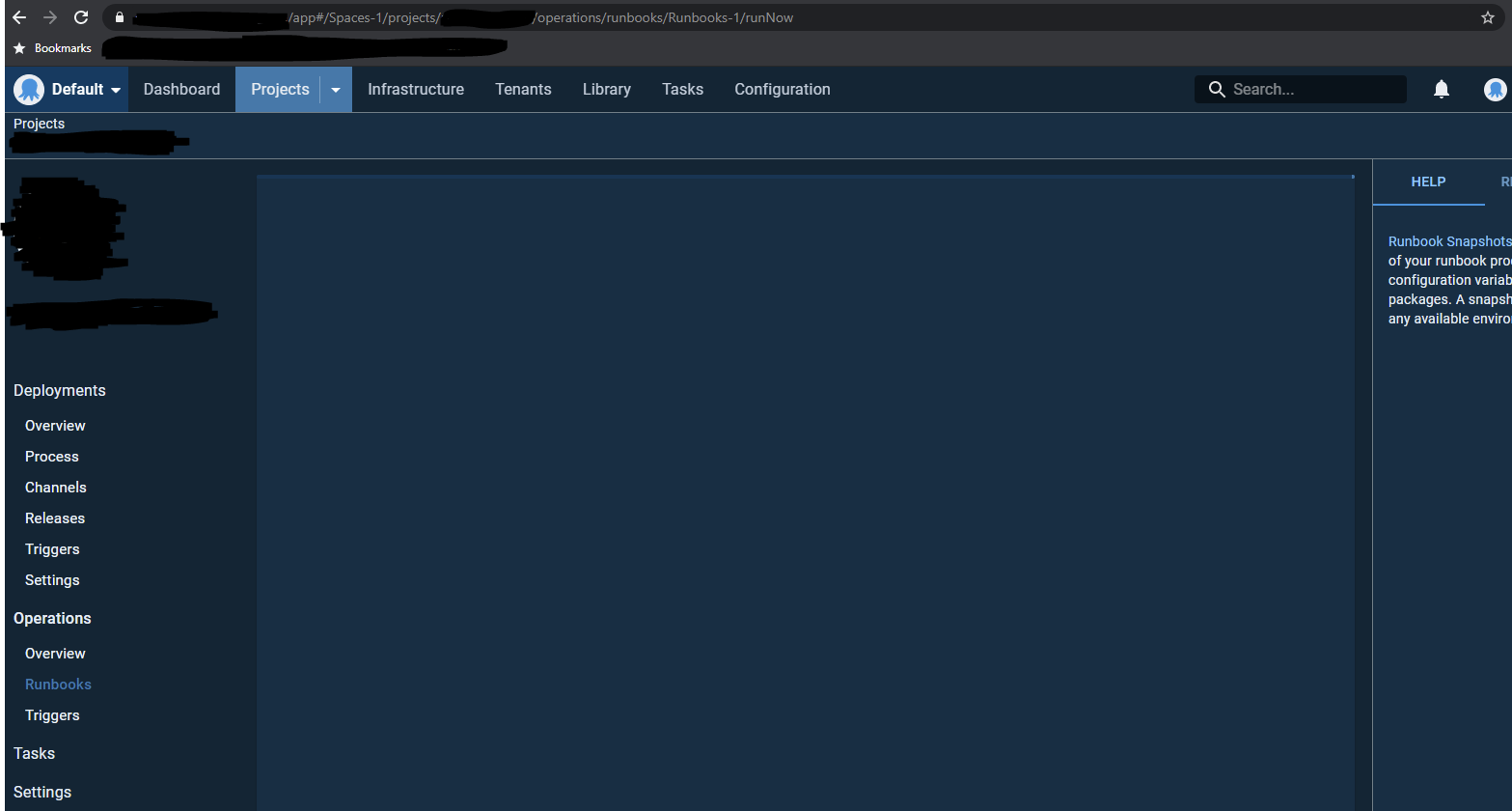The image size is (1512, 811).
Task: Expand the Projects dropdown chevron
Action: (x=335, y=89)
